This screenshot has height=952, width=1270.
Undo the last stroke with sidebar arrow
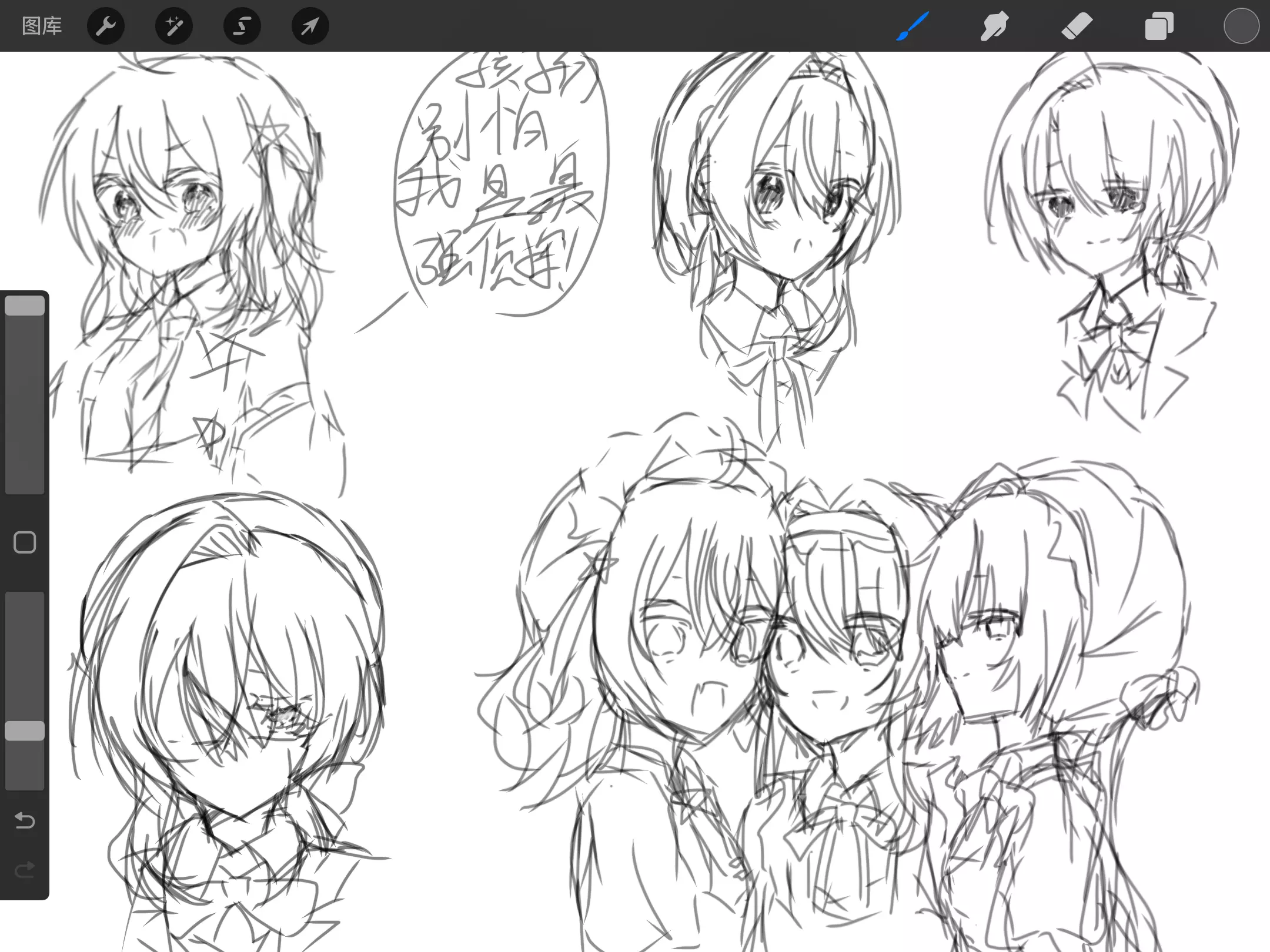pos(25,820)
